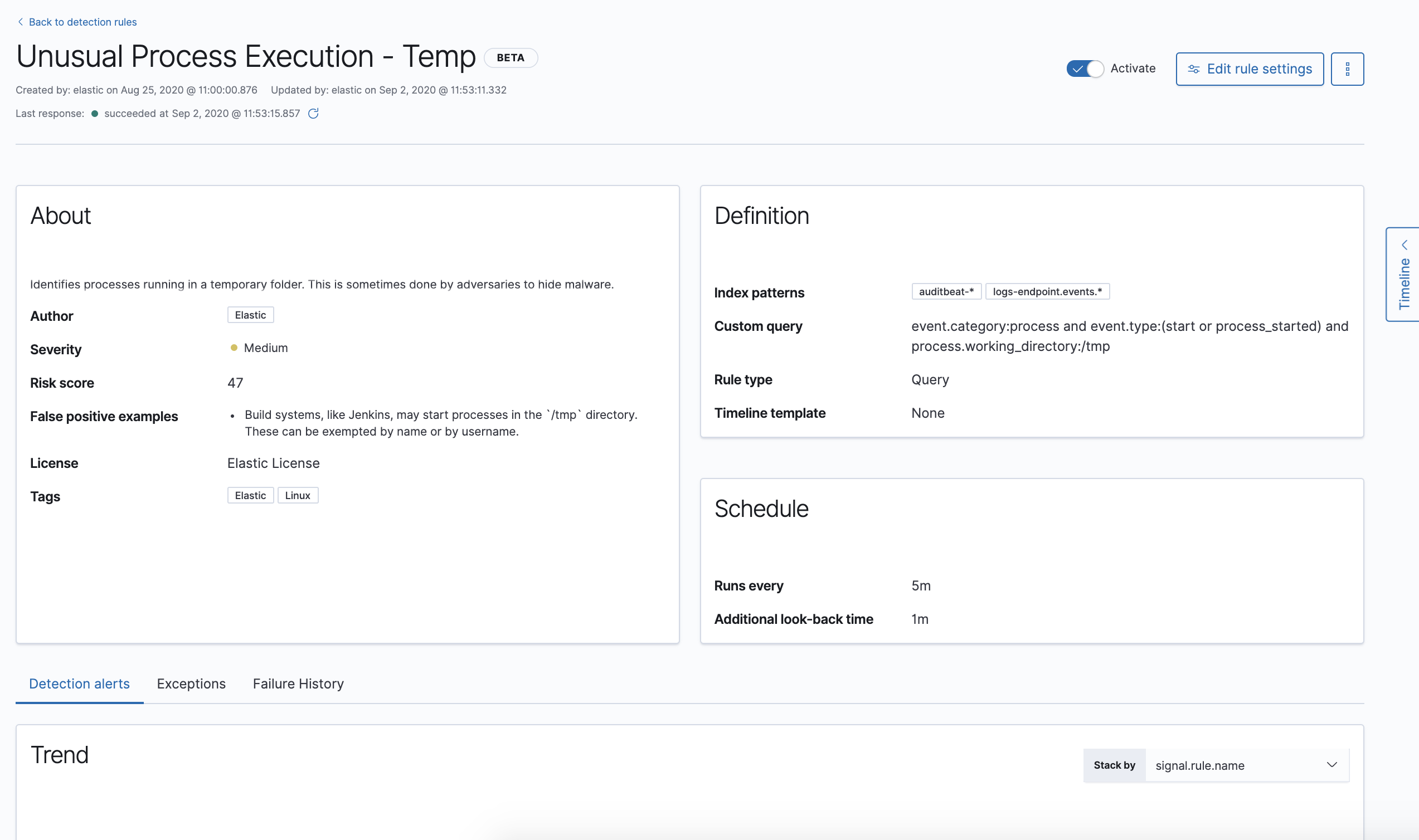Click the back chevron before detection rules
Viewport: 1419px width, 840px height.
click(x=20, y=22)
